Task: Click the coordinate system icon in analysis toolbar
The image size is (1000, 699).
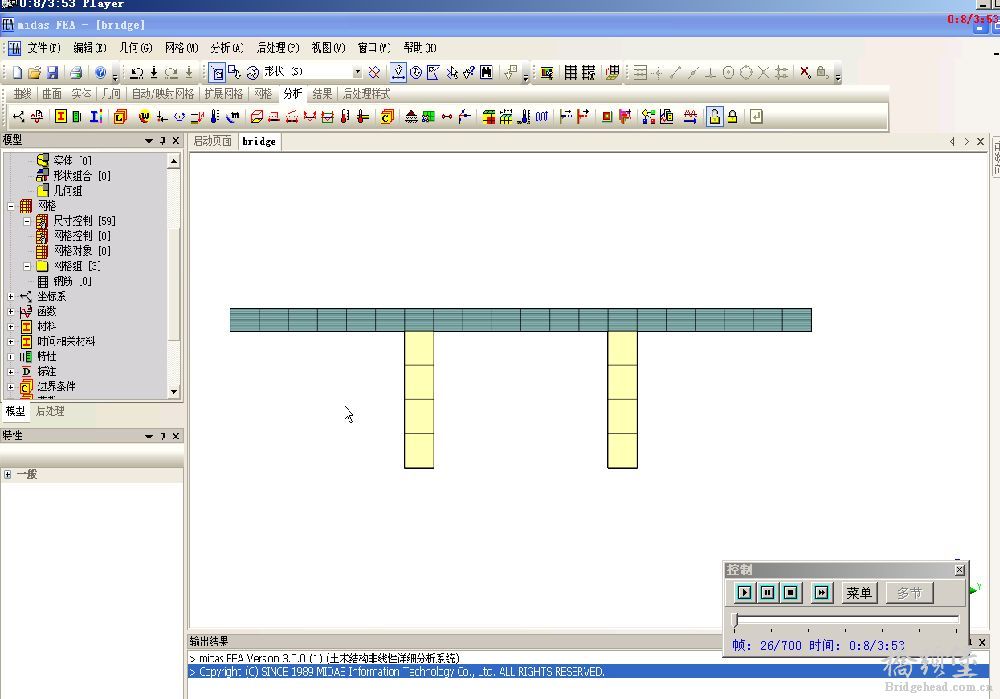Action: click(x=18, y=116)
